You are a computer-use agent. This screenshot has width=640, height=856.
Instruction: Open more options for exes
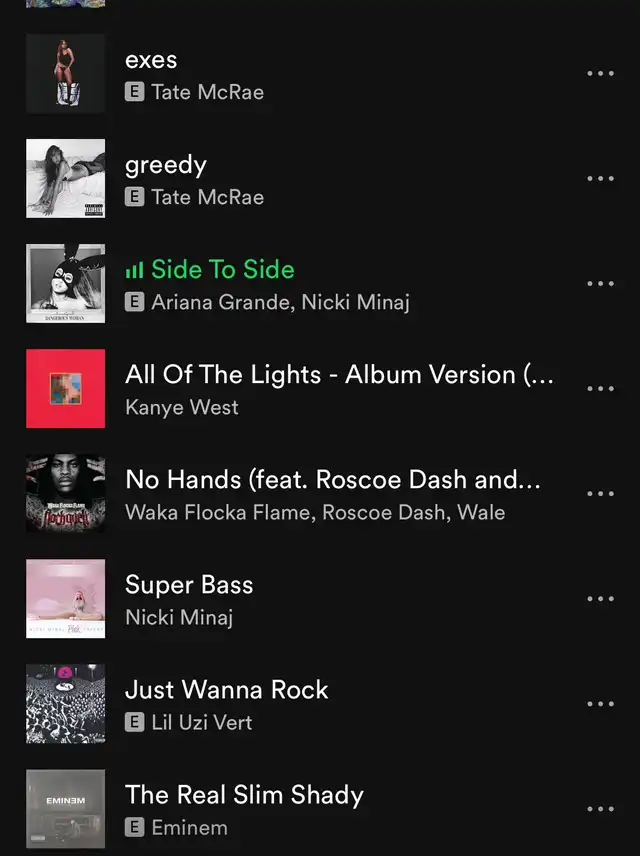click(600, 73)
